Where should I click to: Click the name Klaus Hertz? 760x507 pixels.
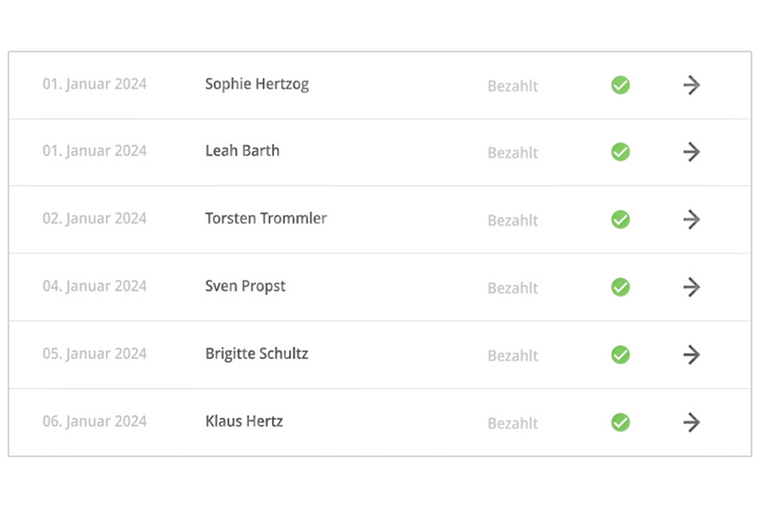point(244,421)
